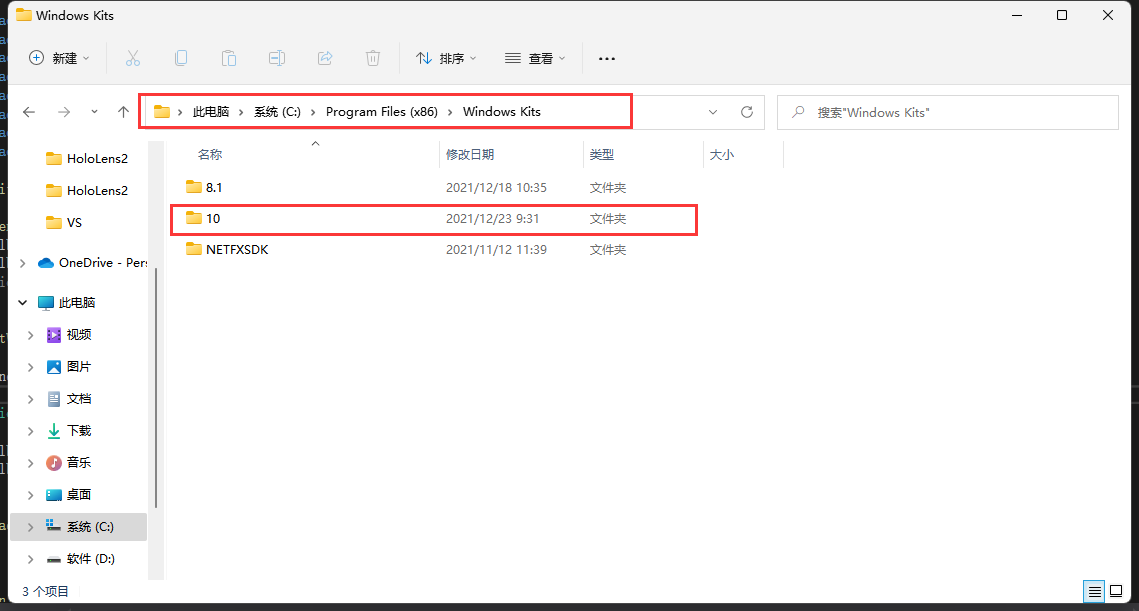
Task: Expand the 桌面 (Desktop) node
Action: 31,495
